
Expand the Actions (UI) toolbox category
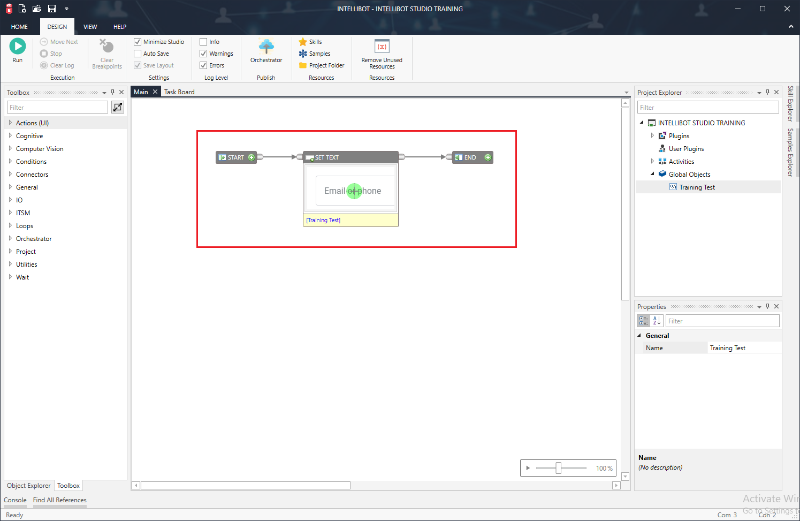click(x=10, y=123)
